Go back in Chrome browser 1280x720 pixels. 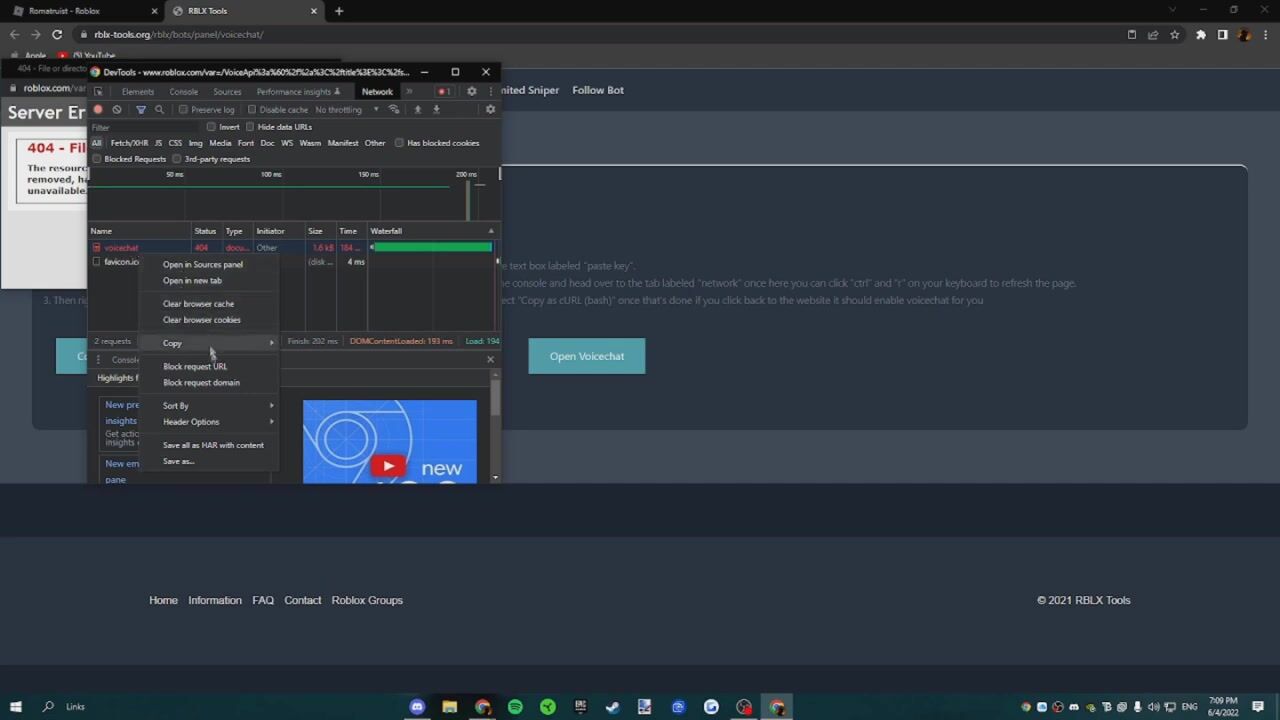[x=14, y=34]
